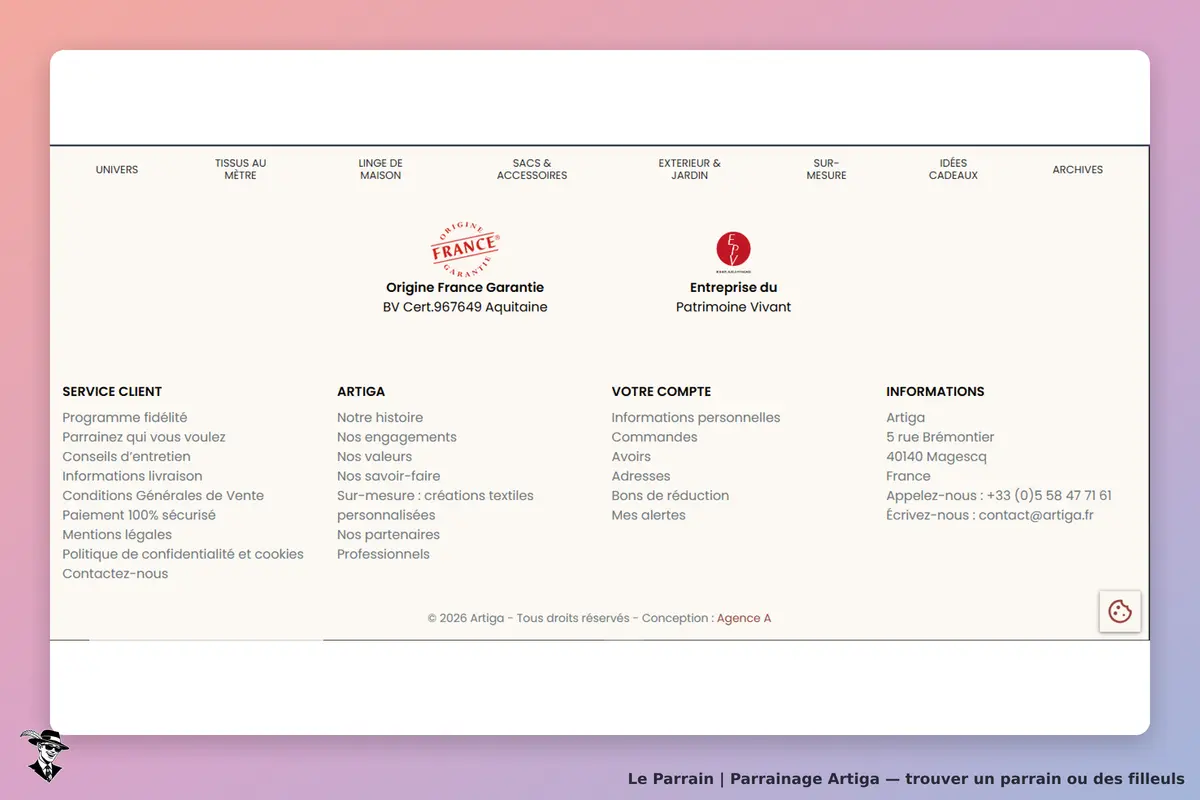Open the Avoirs link
1200x800 pixels.
coord(631,457)
